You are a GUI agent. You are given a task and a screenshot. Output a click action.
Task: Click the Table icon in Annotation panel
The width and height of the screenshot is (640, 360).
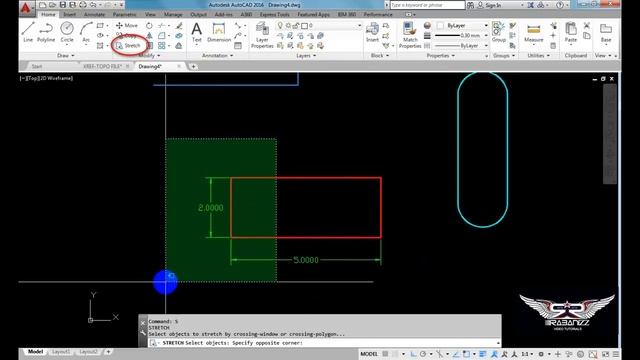(238, 46)
